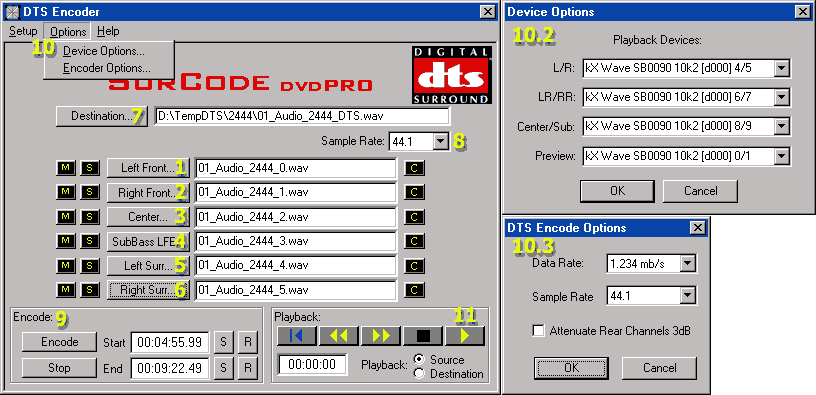816x395 pixels.
Task: Click the encode Start time field
Action: click(170, 342)
